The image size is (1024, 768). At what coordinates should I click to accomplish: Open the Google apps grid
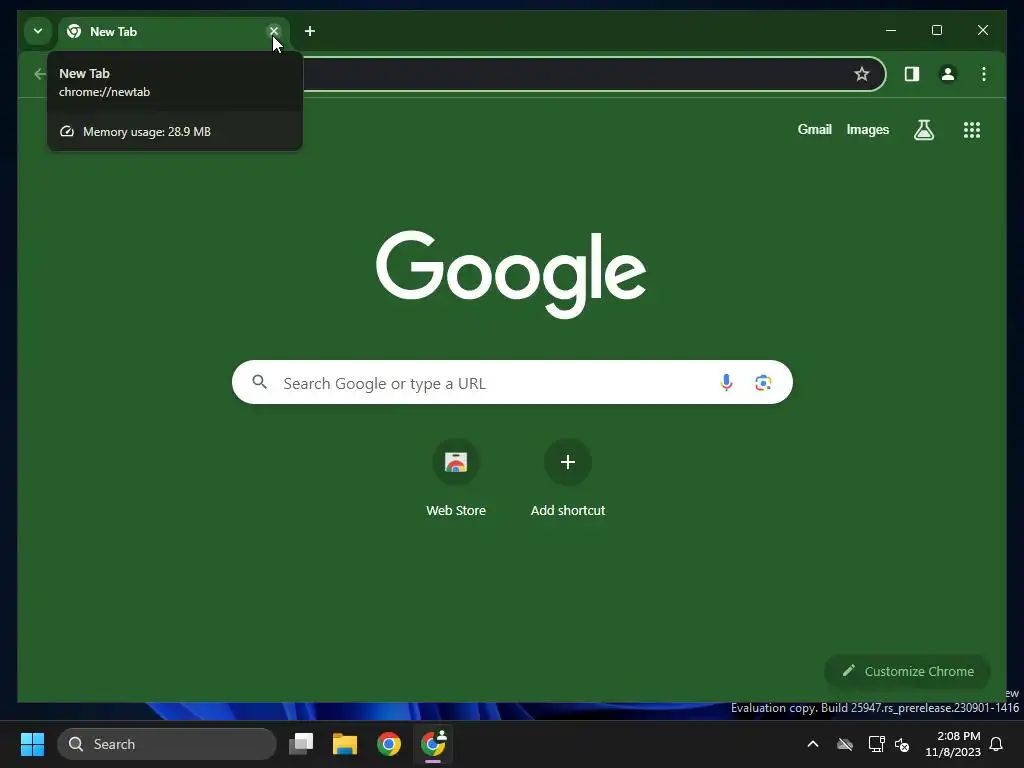coord(972,130)
